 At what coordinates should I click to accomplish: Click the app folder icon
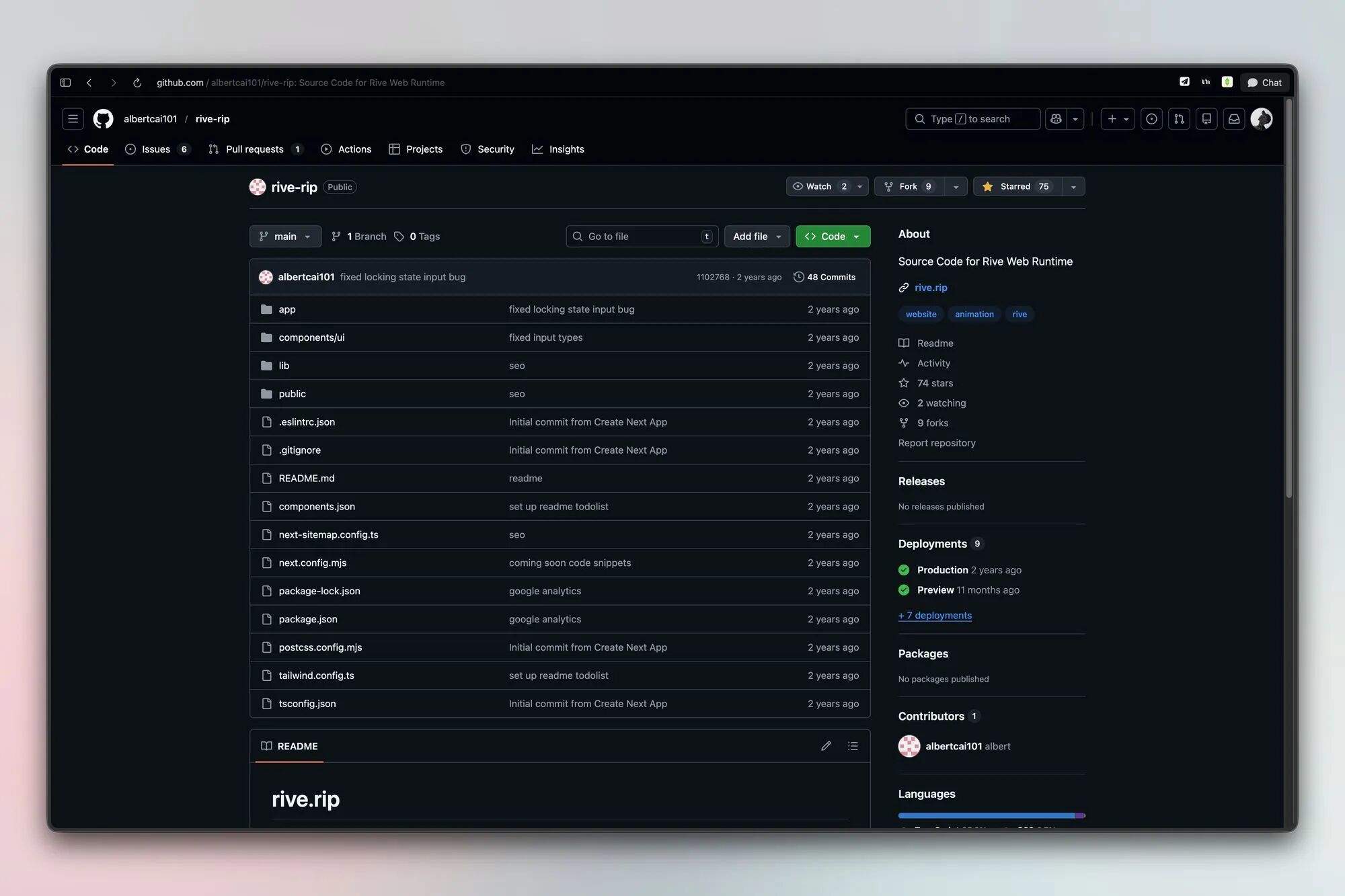[x=266, y=309]
